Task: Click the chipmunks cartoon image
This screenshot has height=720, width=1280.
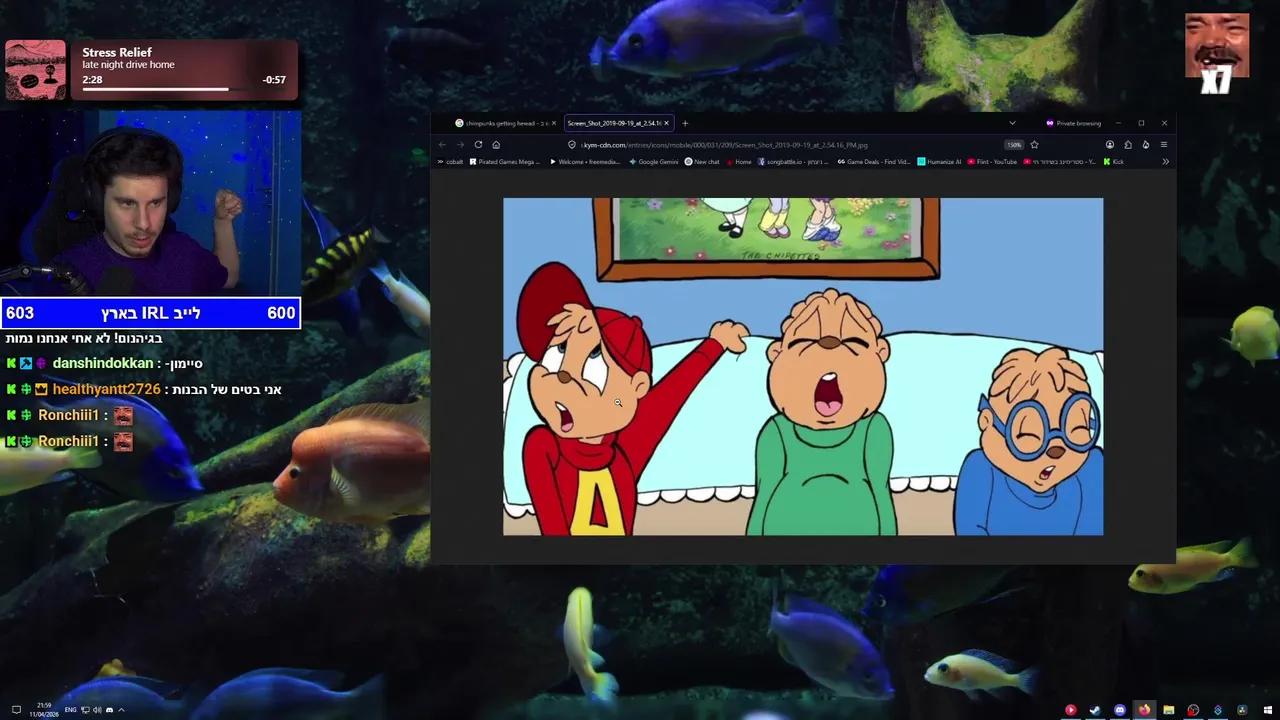Action: [x=803, y=366]
